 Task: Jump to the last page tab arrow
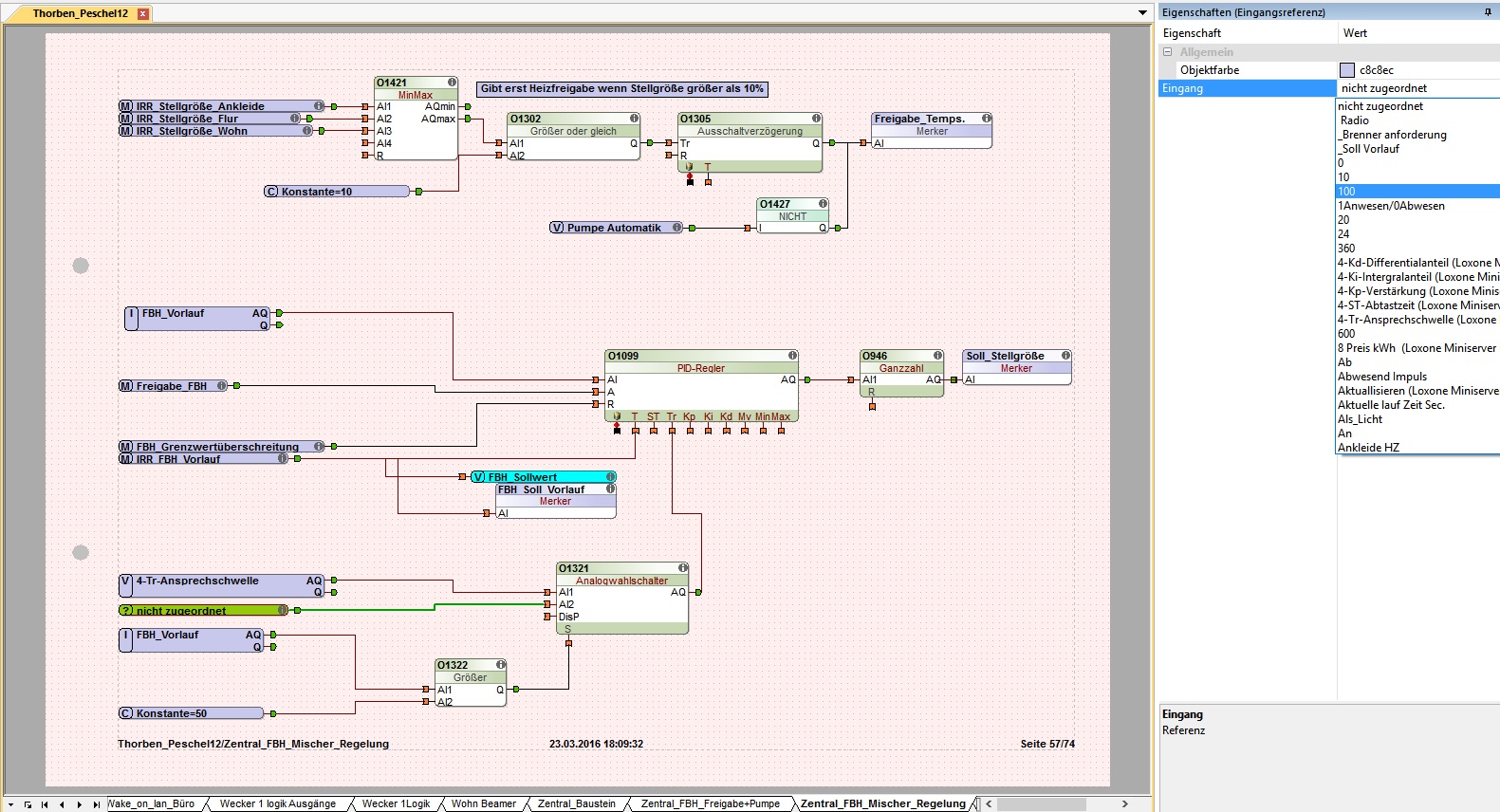(96, 804)
